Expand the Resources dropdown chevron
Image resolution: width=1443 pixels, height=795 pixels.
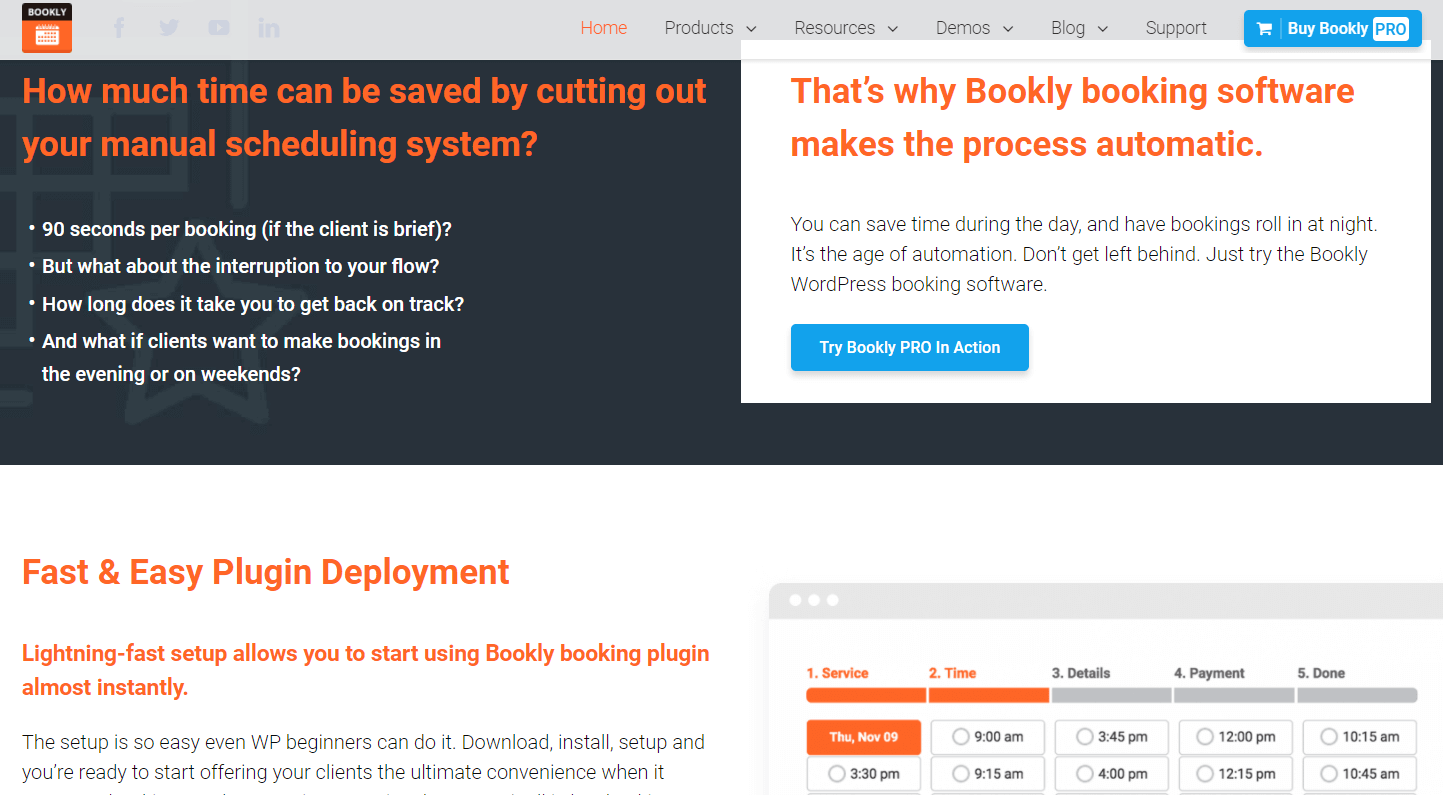click(893, 29)
